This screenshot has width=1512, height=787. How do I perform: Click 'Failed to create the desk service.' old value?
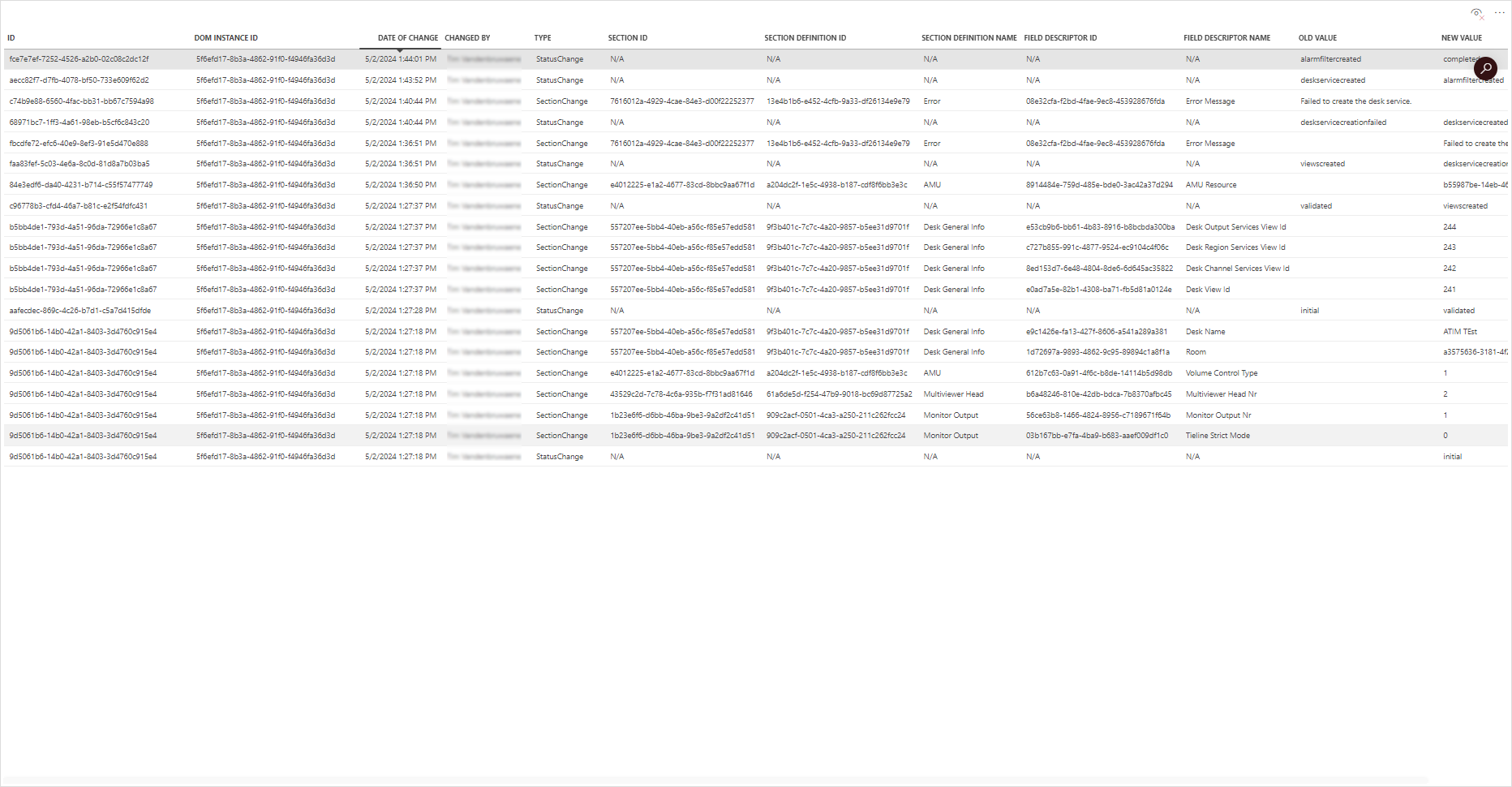pos(1355,101)
